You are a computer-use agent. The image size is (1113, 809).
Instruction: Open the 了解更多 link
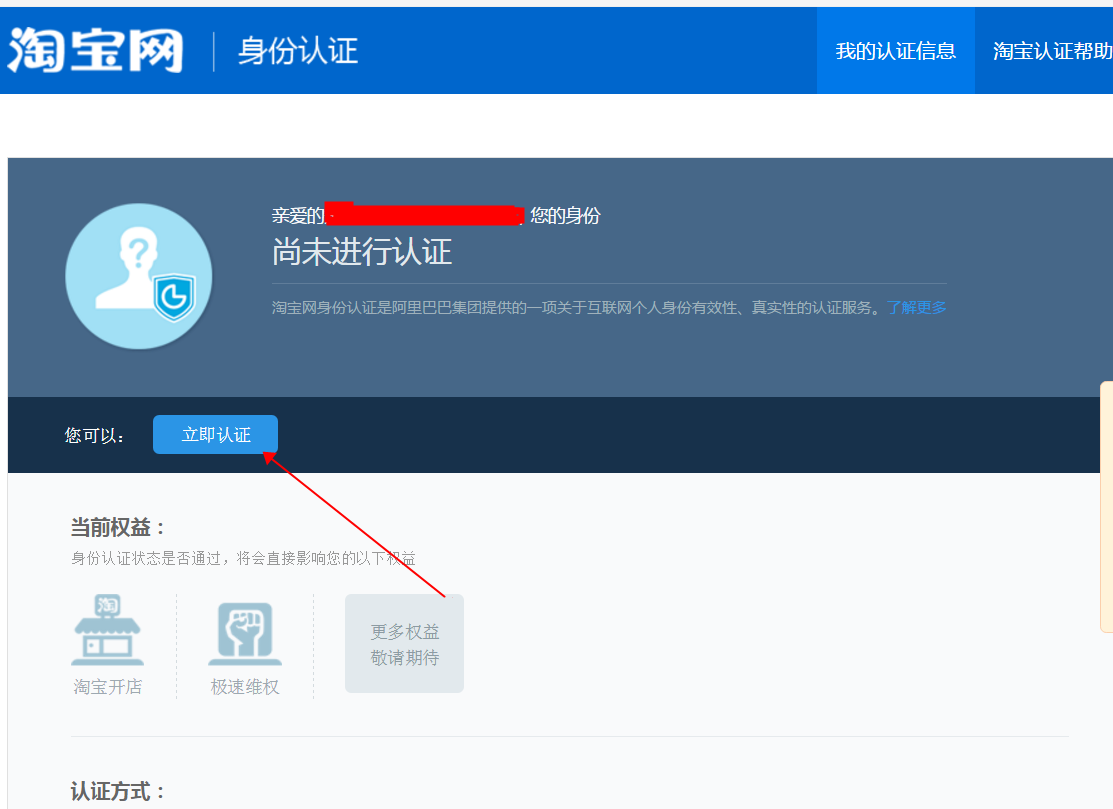(x=916, y=307)
